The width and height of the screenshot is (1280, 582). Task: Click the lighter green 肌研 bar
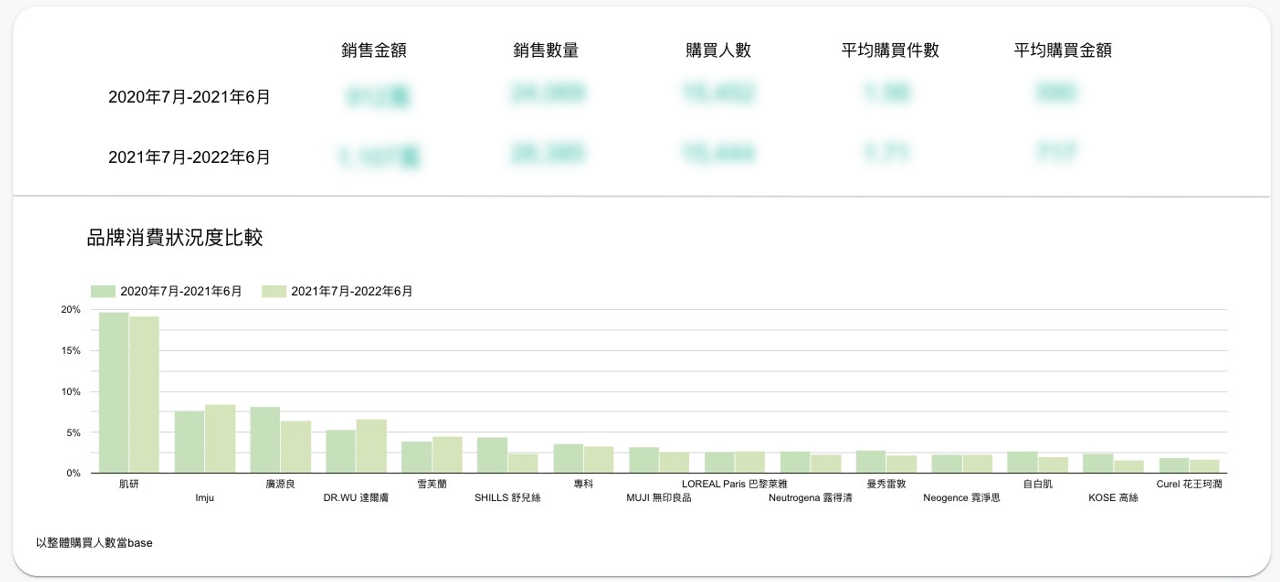(144, 395)
